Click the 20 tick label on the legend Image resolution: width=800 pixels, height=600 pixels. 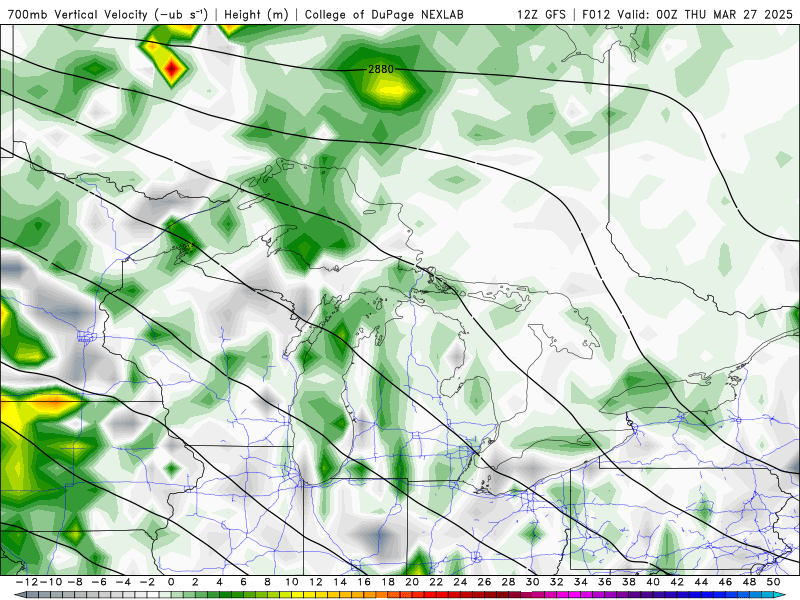[x=412, y=582]
